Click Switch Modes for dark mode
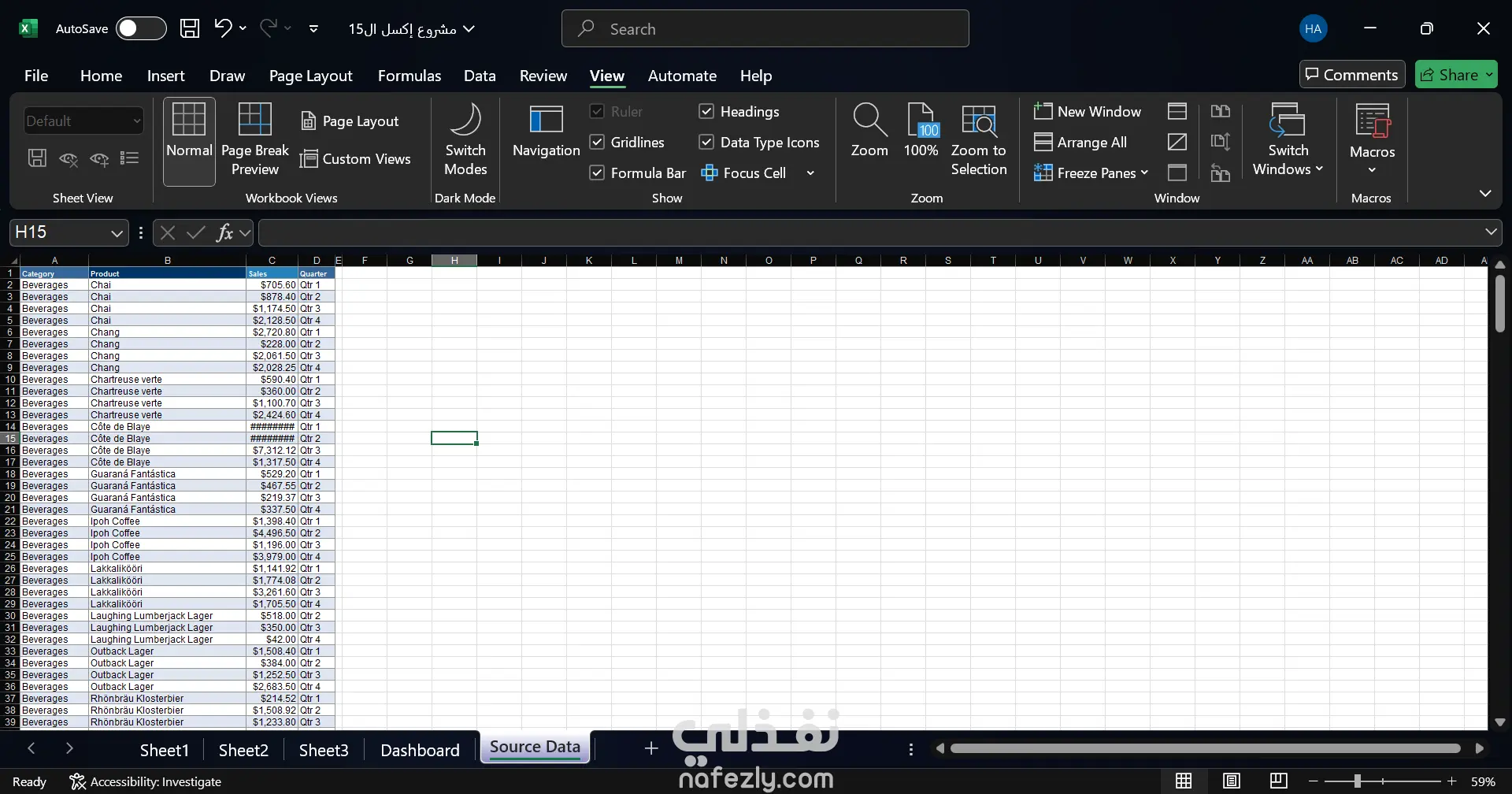The width and height of the screenshot is (1512, 794). click(x=465, y=142)
